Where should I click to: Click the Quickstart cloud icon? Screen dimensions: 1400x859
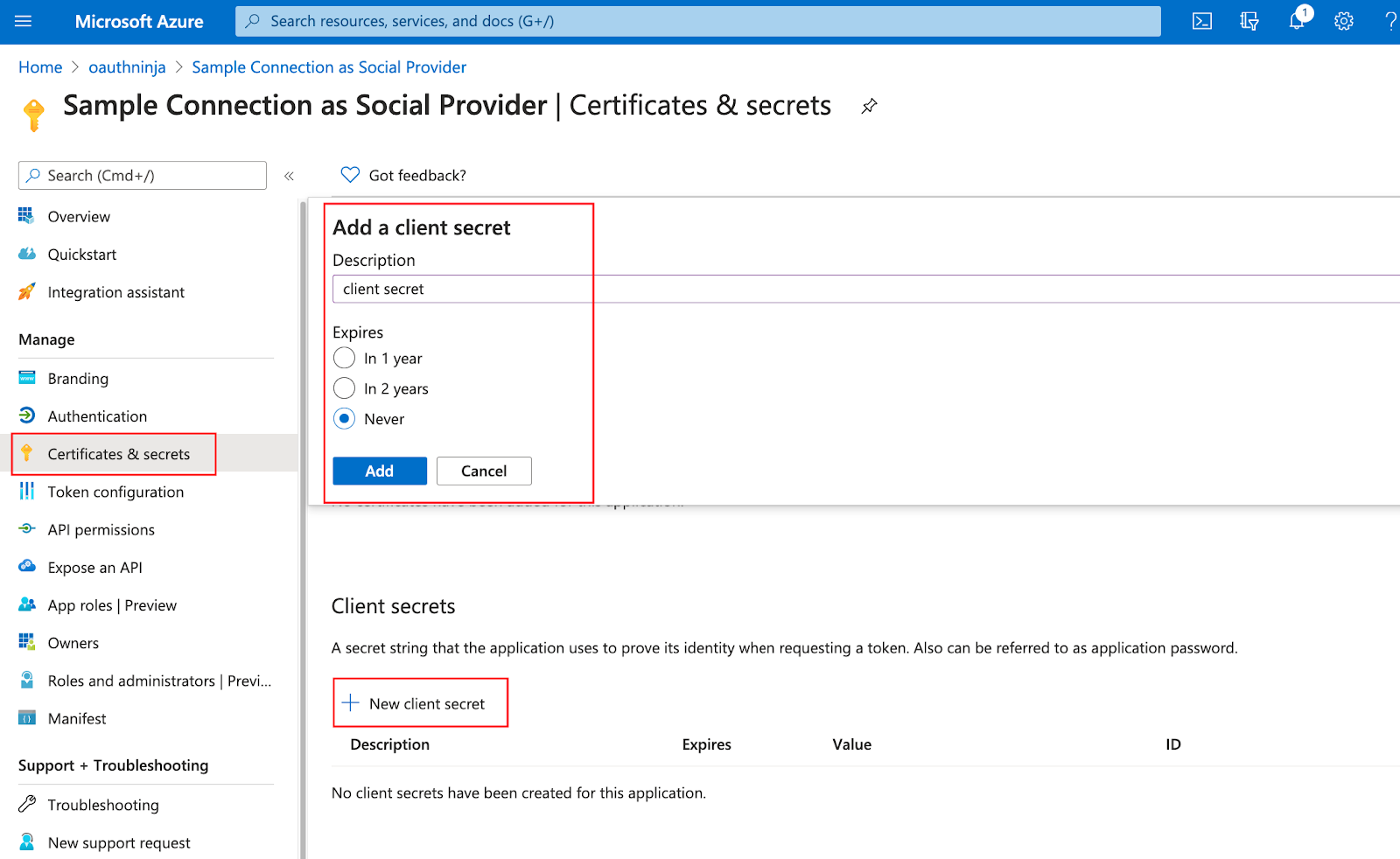27,254
